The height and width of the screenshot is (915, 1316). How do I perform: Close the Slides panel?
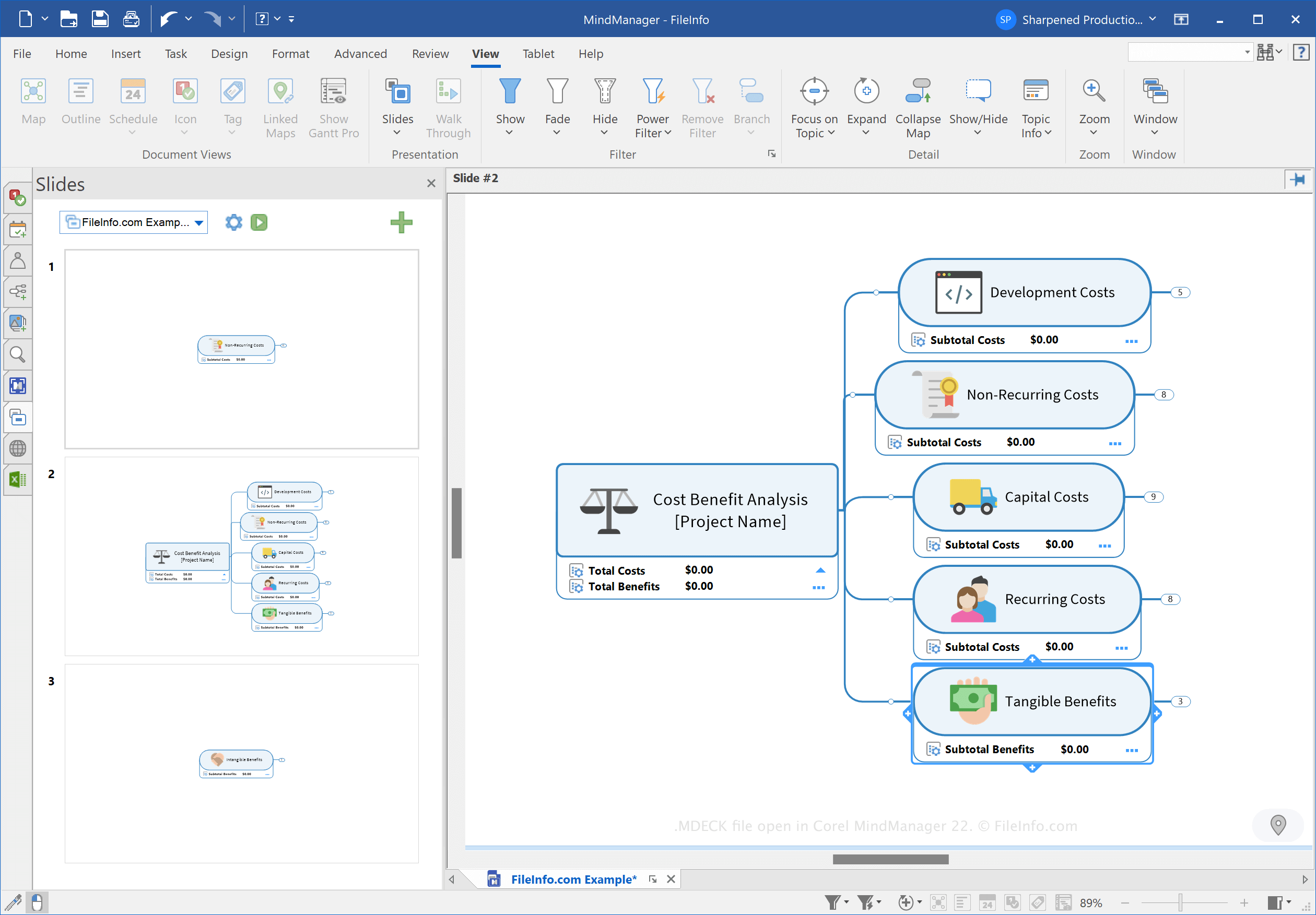[x=431, y=183]
